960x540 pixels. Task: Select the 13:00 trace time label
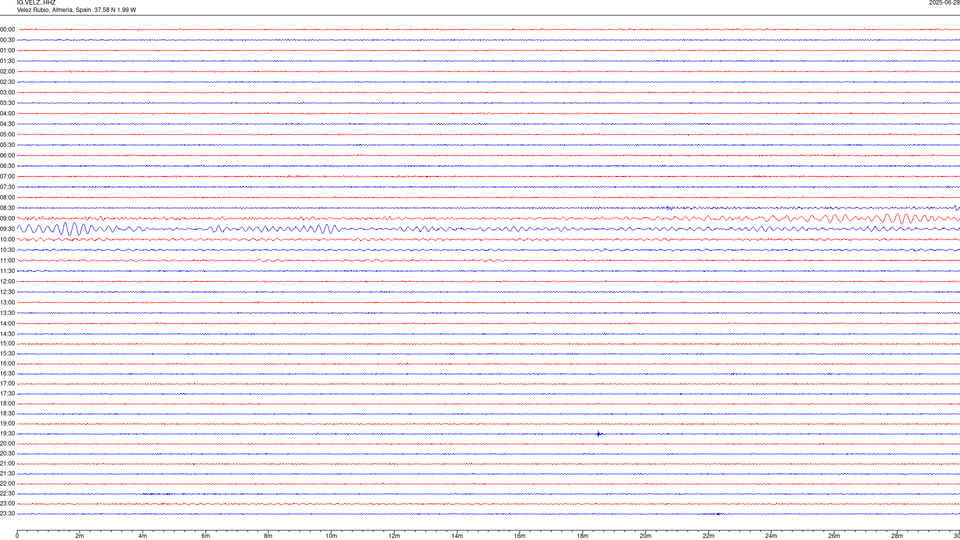click(7, 302)
